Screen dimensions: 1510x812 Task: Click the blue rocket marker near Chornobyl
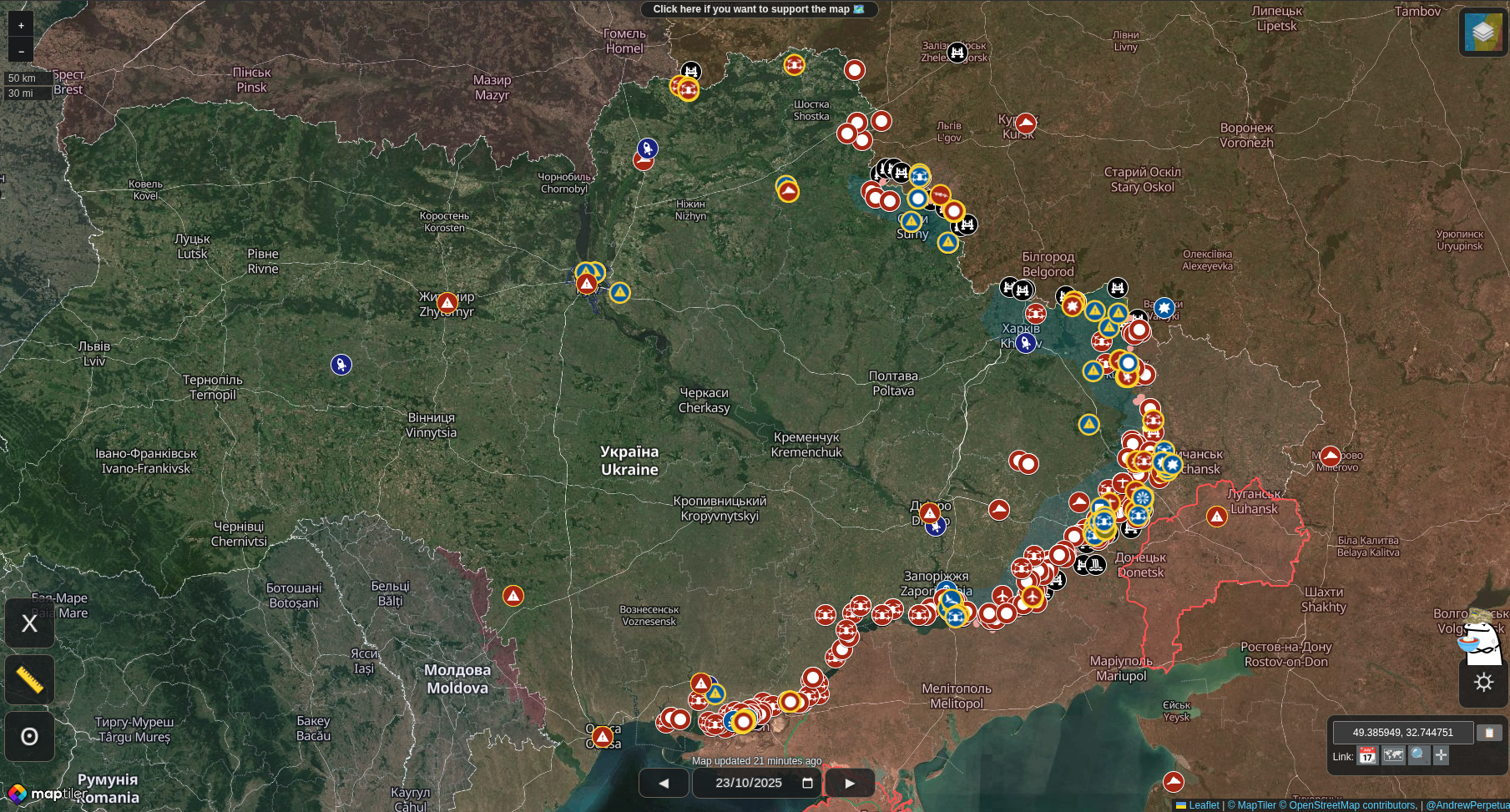pyautogui.click(x=647, y=149)
